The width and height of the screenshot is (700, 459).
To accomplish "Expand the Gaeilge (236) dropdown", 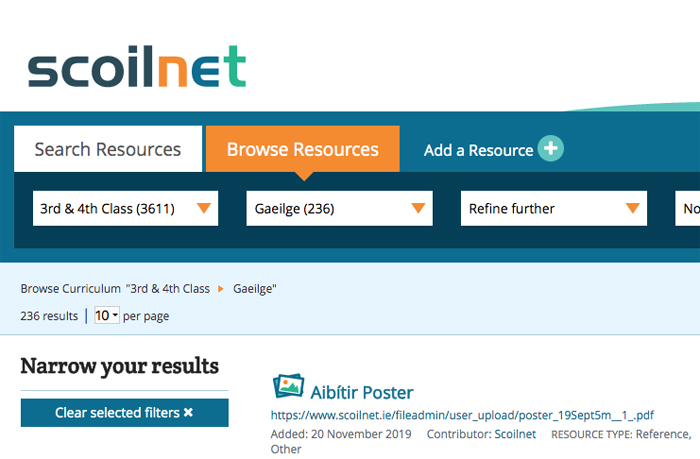I will coord(339,209).
